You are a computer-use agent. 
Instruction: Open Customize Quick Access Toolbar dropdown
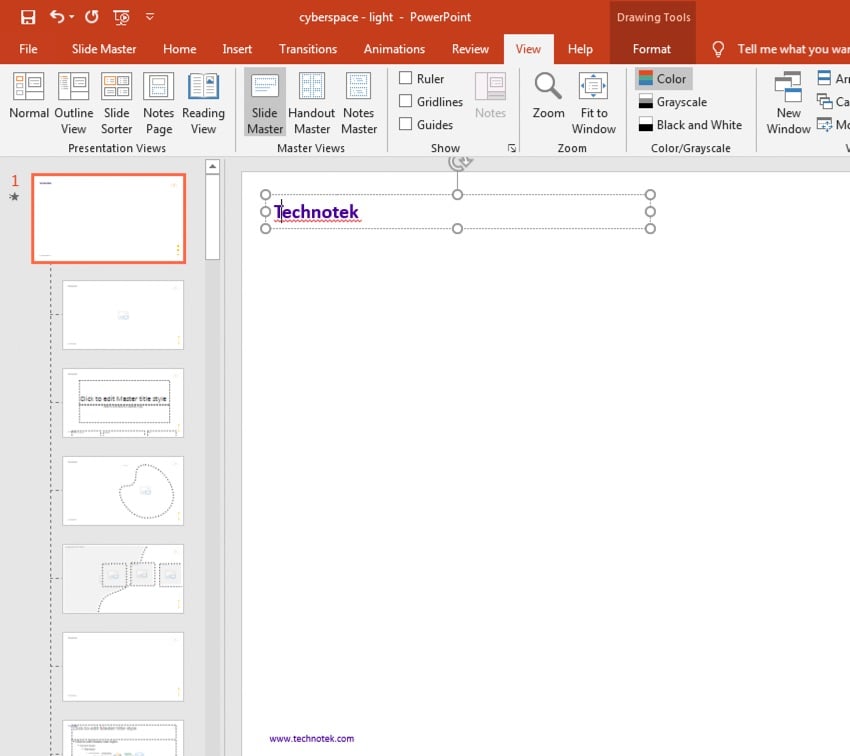pos(150,17)
